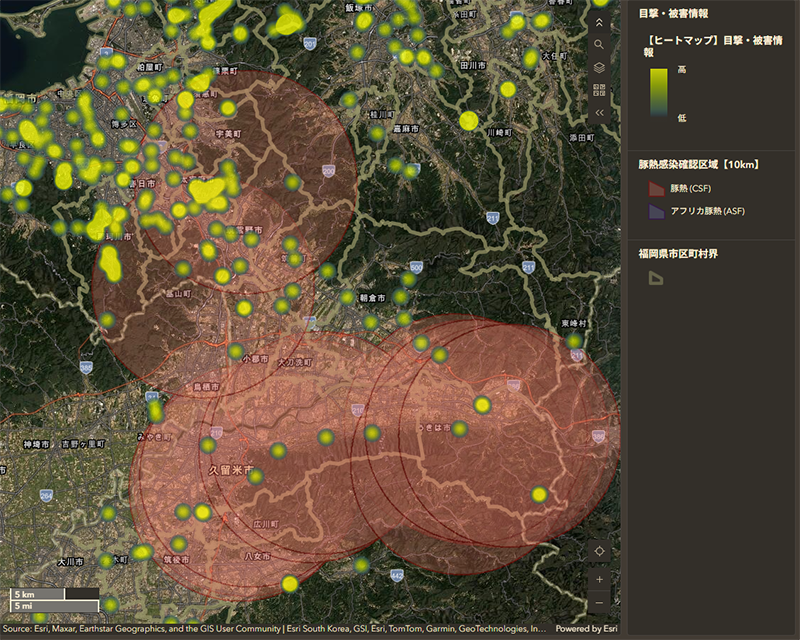The image size is (800, 640).
Task: Click the heatmap spot near うきは市
Action: coord(482,404)
